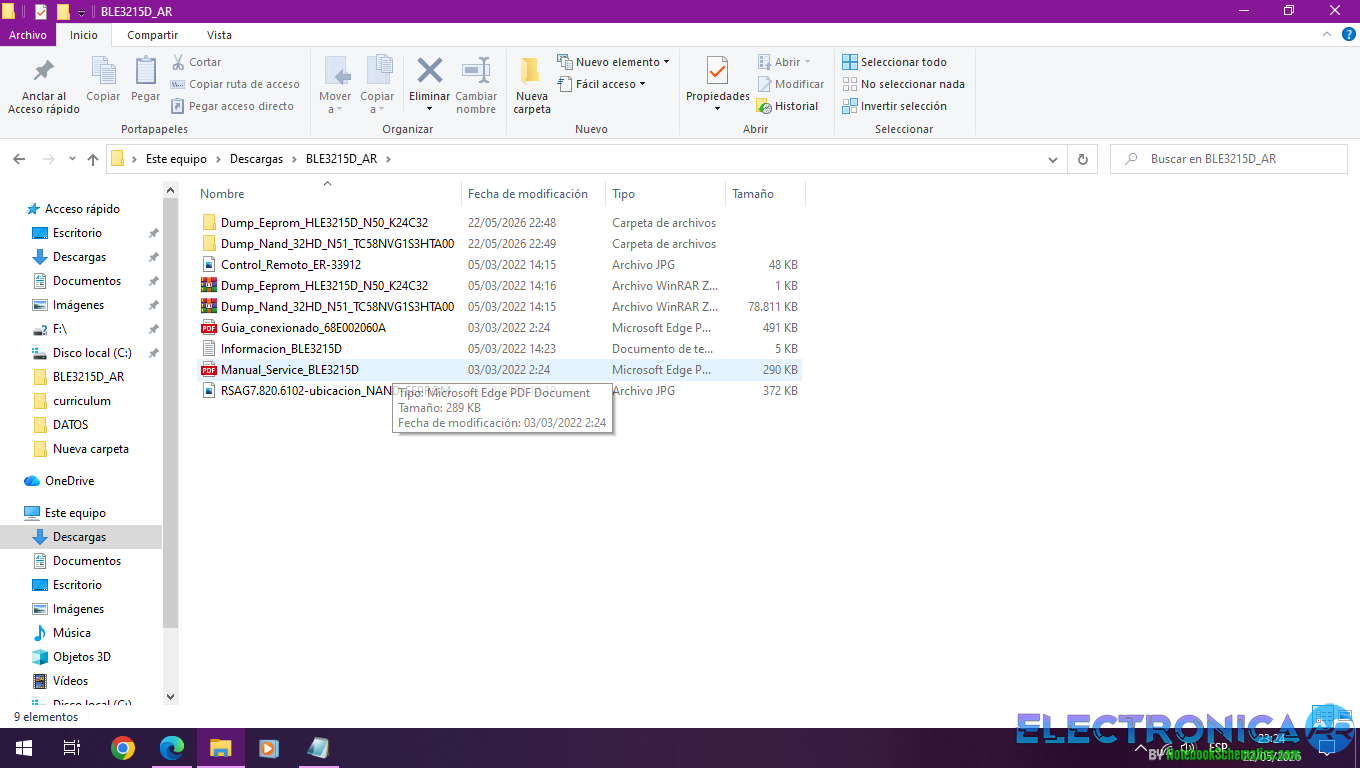Refresh the current folder view

(x=1082, y=159)
